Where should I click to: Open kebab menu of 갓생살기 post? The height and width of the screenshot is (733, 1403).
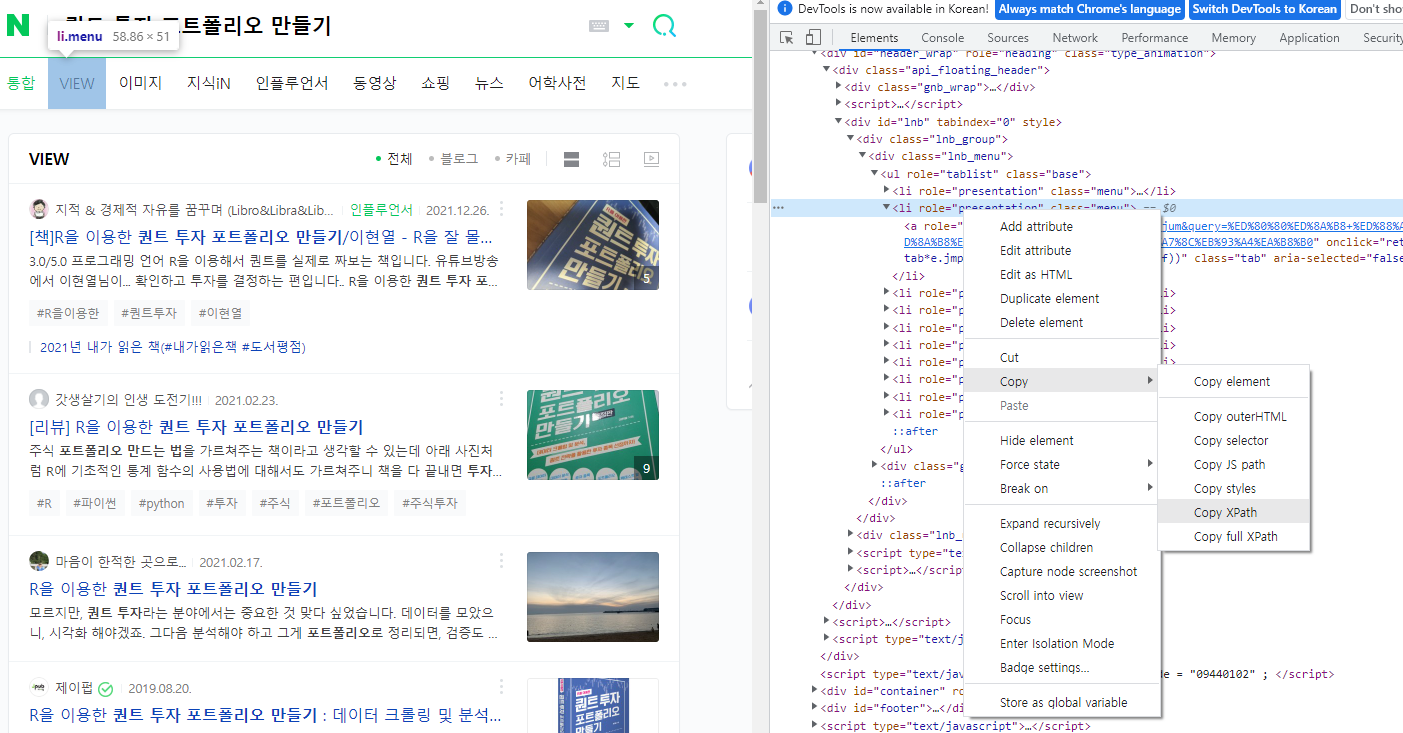point(502,399)
